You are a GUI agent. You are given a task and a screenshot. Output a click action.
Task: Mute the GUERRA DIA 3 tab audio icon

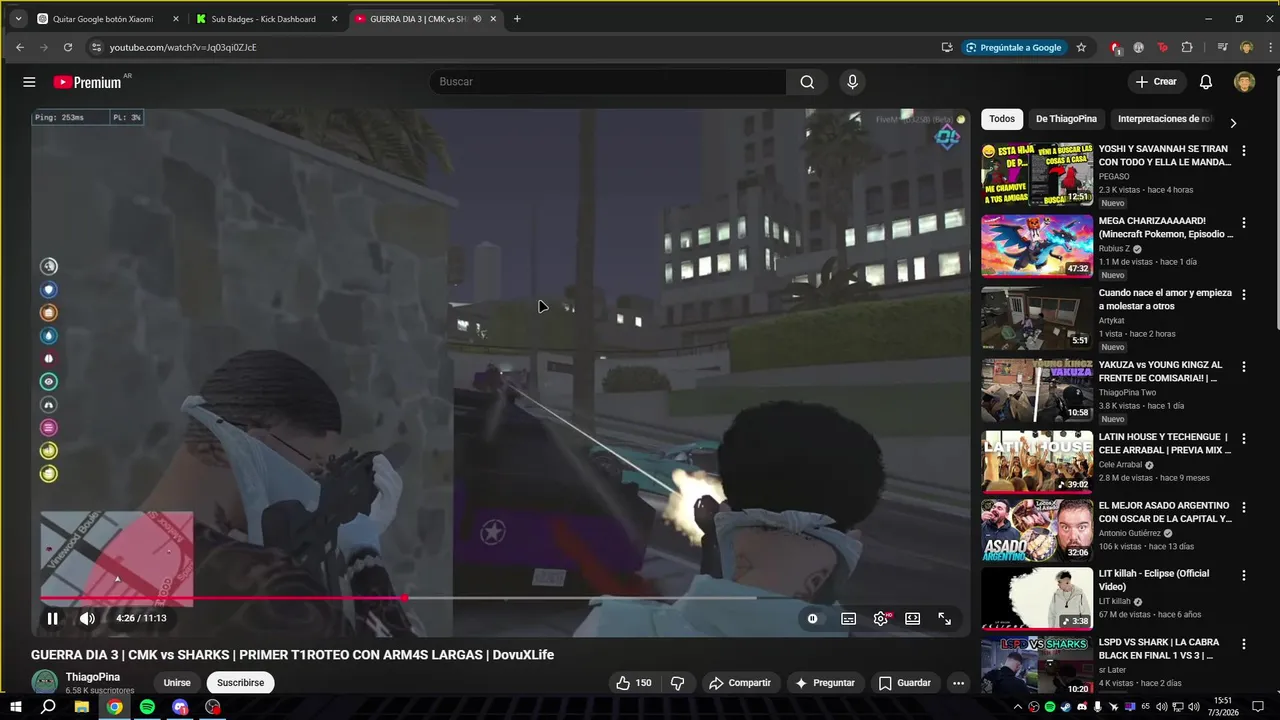[477, 19]
